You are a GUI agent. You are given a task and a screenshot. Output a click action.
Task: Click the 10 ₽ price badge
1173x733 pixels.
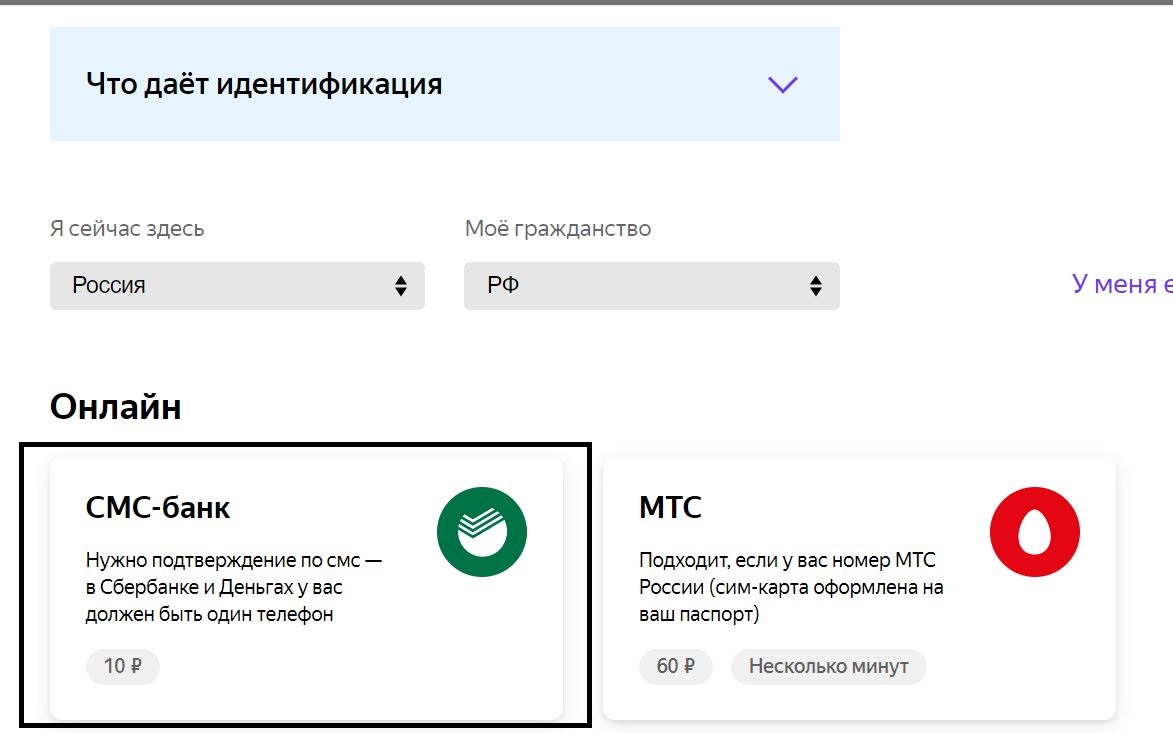click(123, 666)
